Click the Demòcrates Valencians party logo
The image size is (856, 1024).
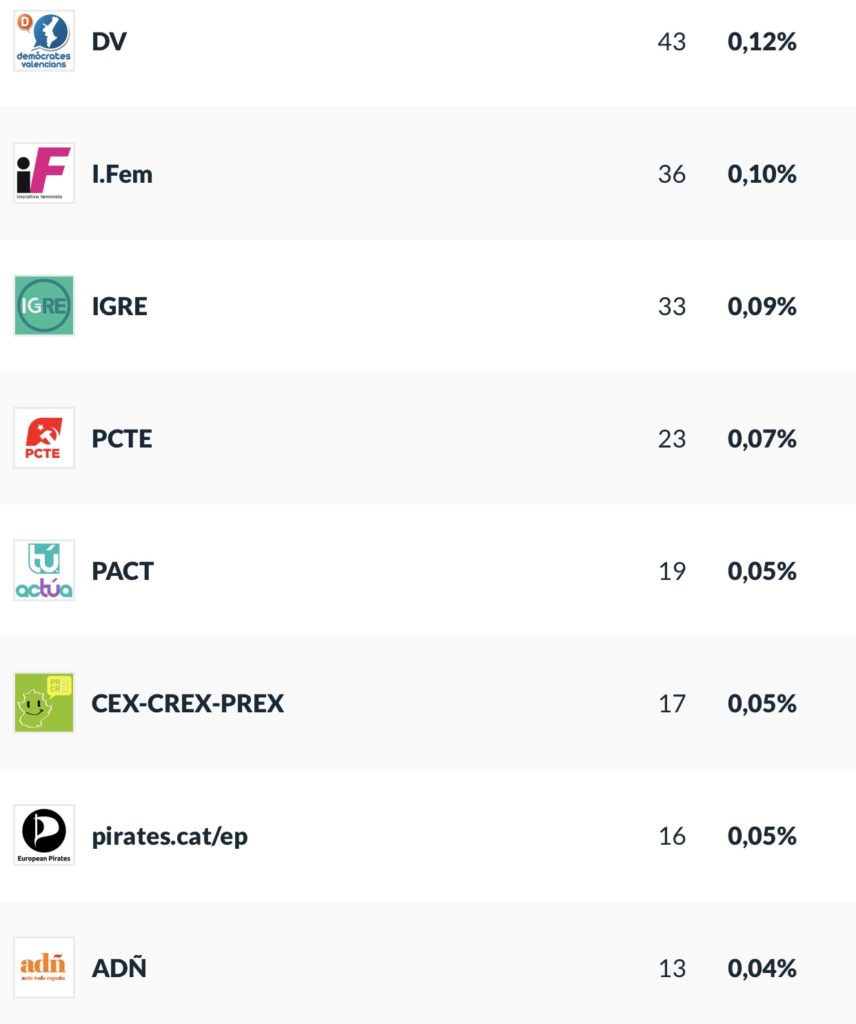click(x=44, y=41)
